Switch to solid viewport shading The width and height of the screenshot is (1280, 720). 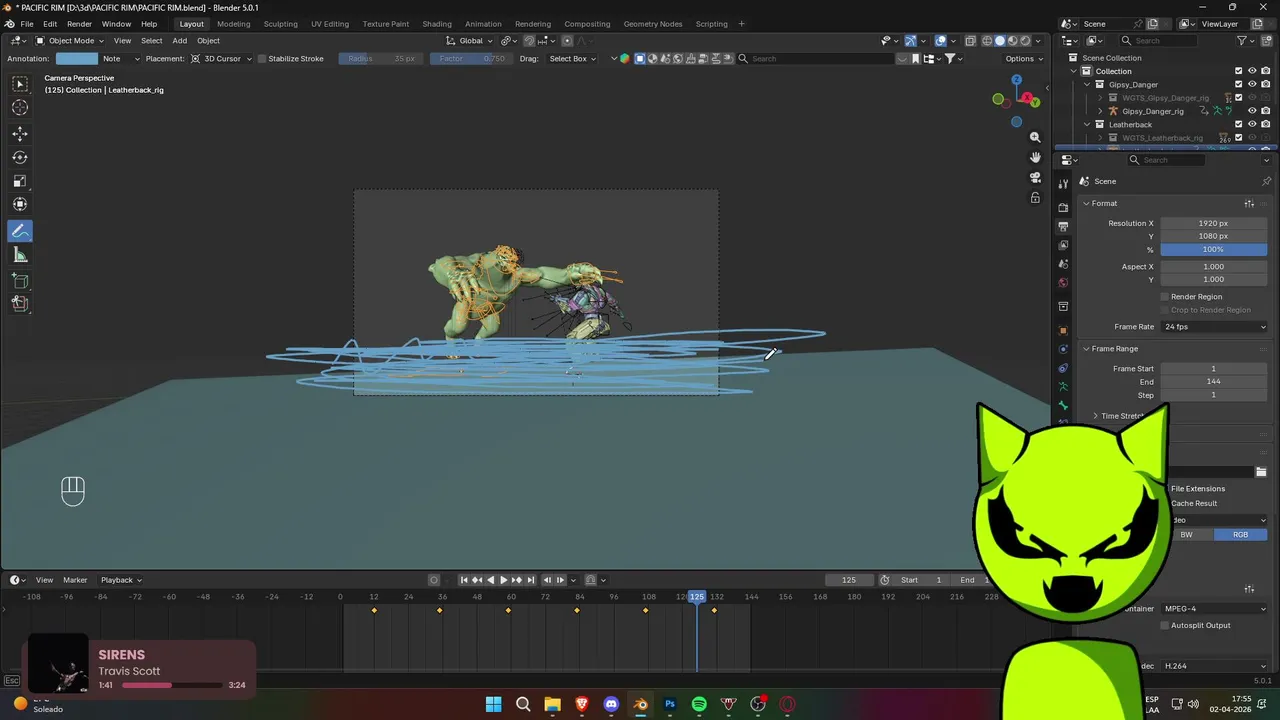[999, 41]
